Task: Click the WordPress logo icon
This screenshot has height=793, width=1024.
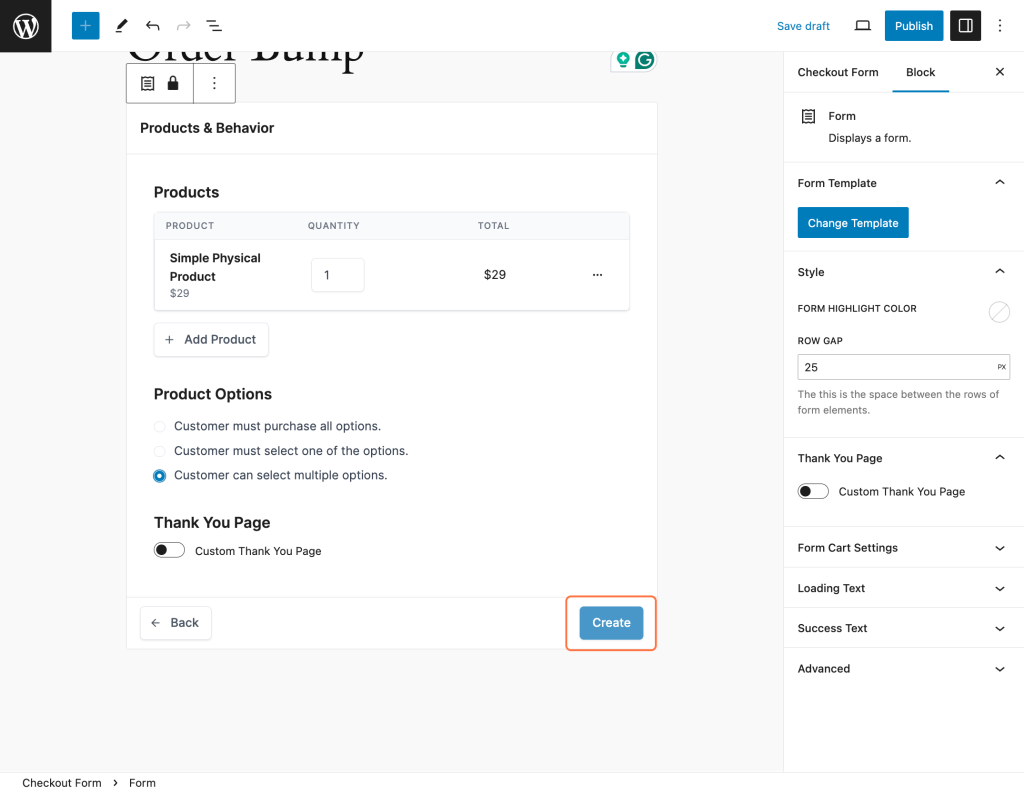Action: pos(25,26)
